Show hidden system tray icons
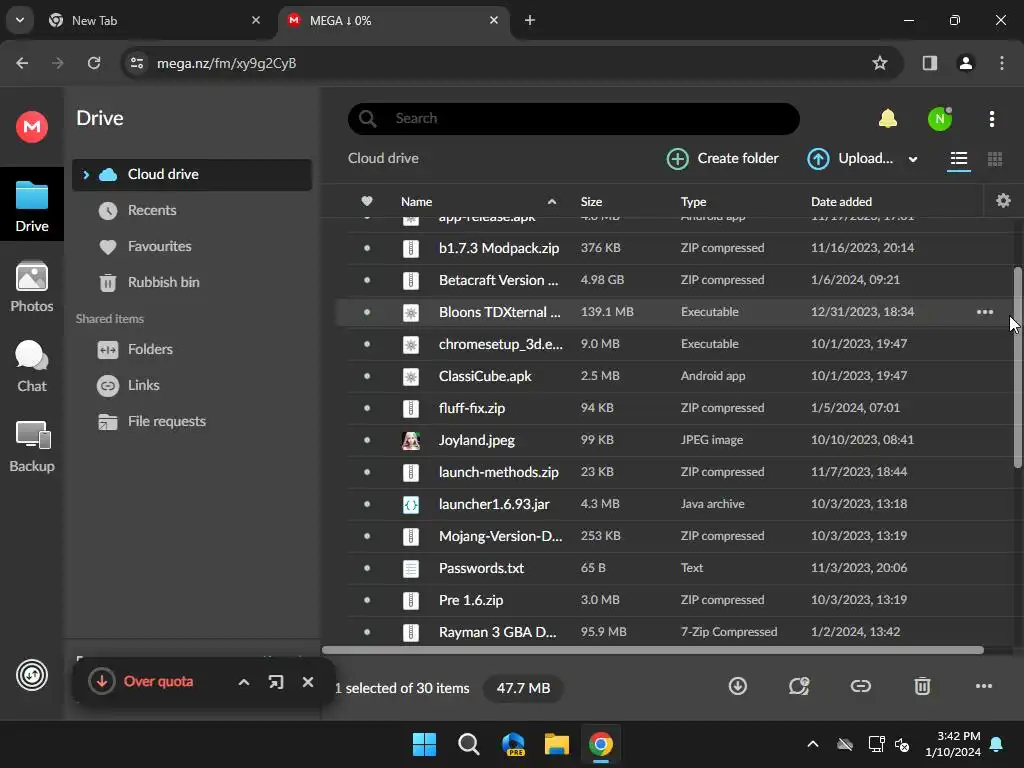This screenshot has height=768, width=1024. pos(812,744)
